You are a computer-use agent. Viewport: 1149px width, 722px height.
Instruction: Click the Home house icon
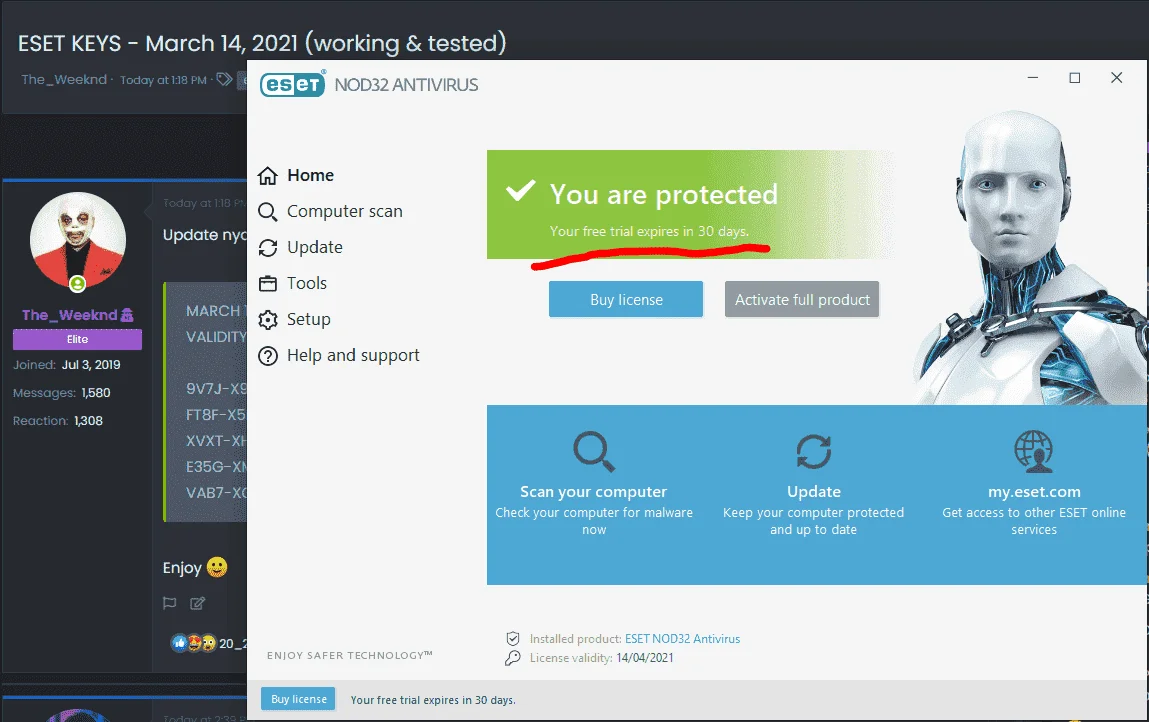click(x=268, y=176)
